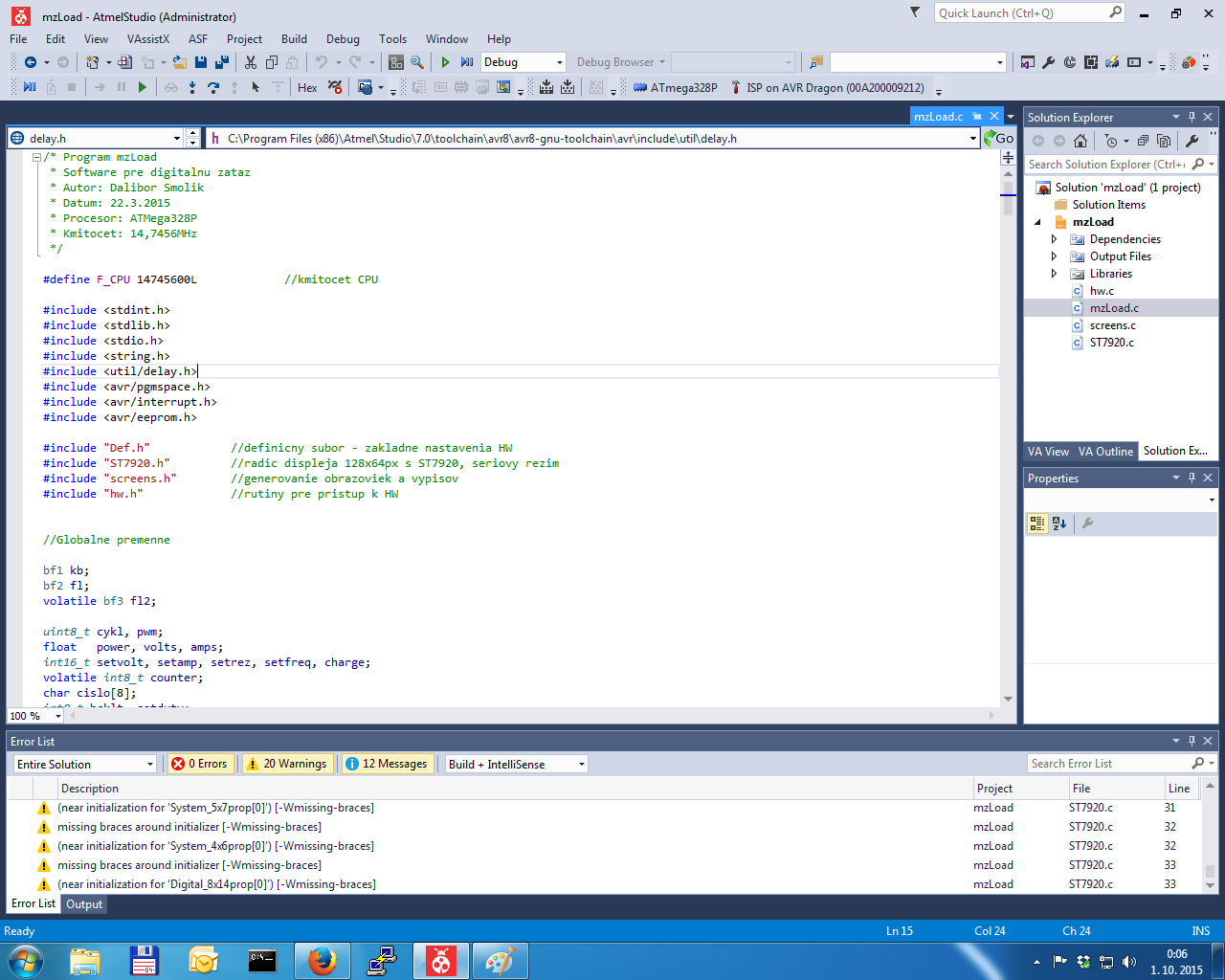Click the Go button next to path bar
The height and width of the screenshot is (980, 1225).
coord(999,138)
